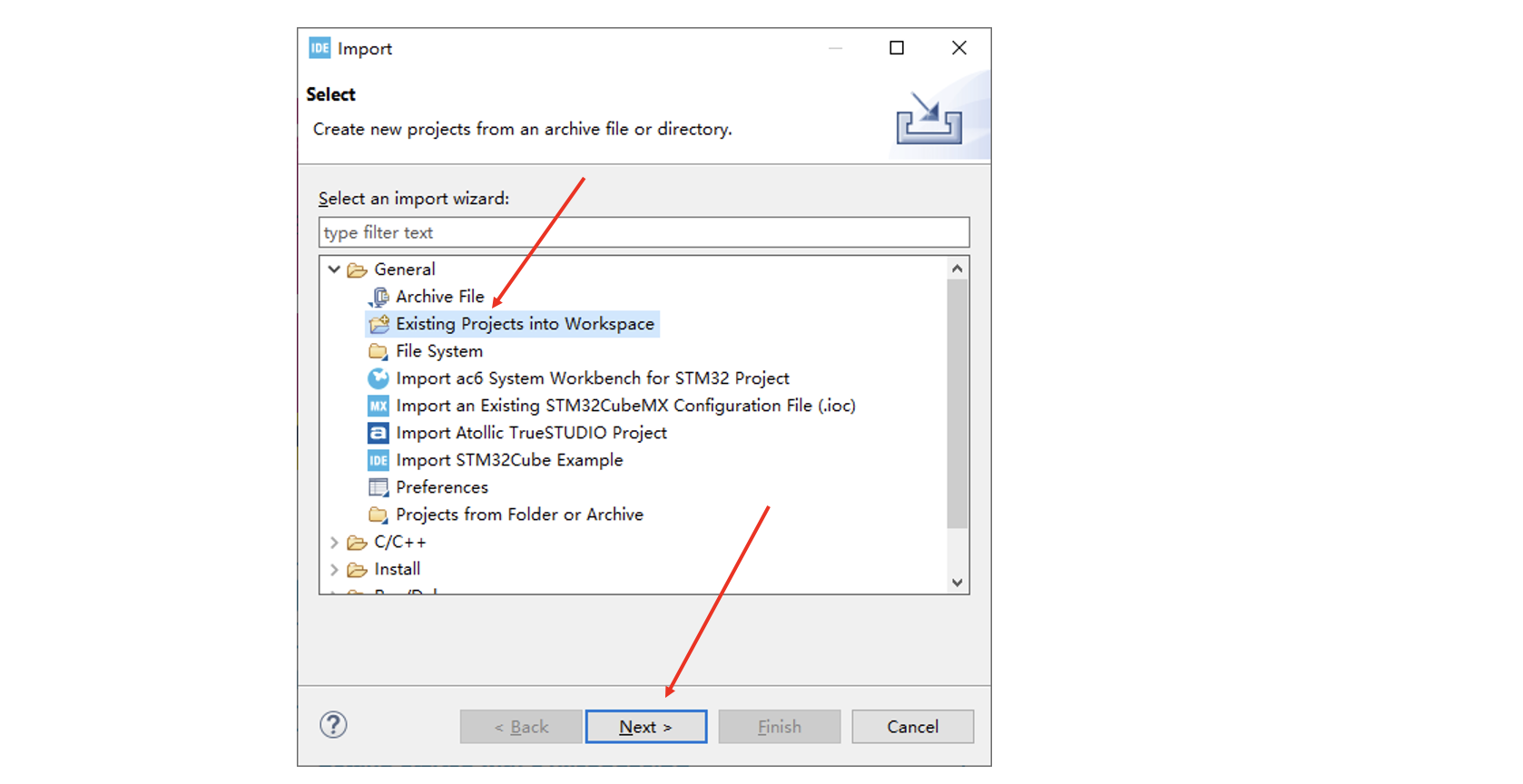Click the Archive File icon
Image resolution: width=1523 pixels, height=784 pixels.
378,297
